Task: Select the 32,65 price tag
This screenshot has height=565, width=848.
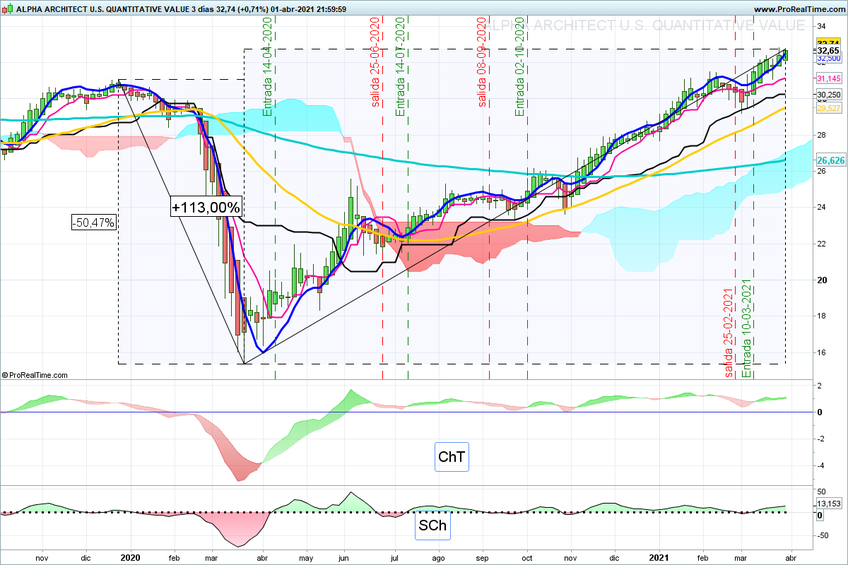Action: (828, 51)
